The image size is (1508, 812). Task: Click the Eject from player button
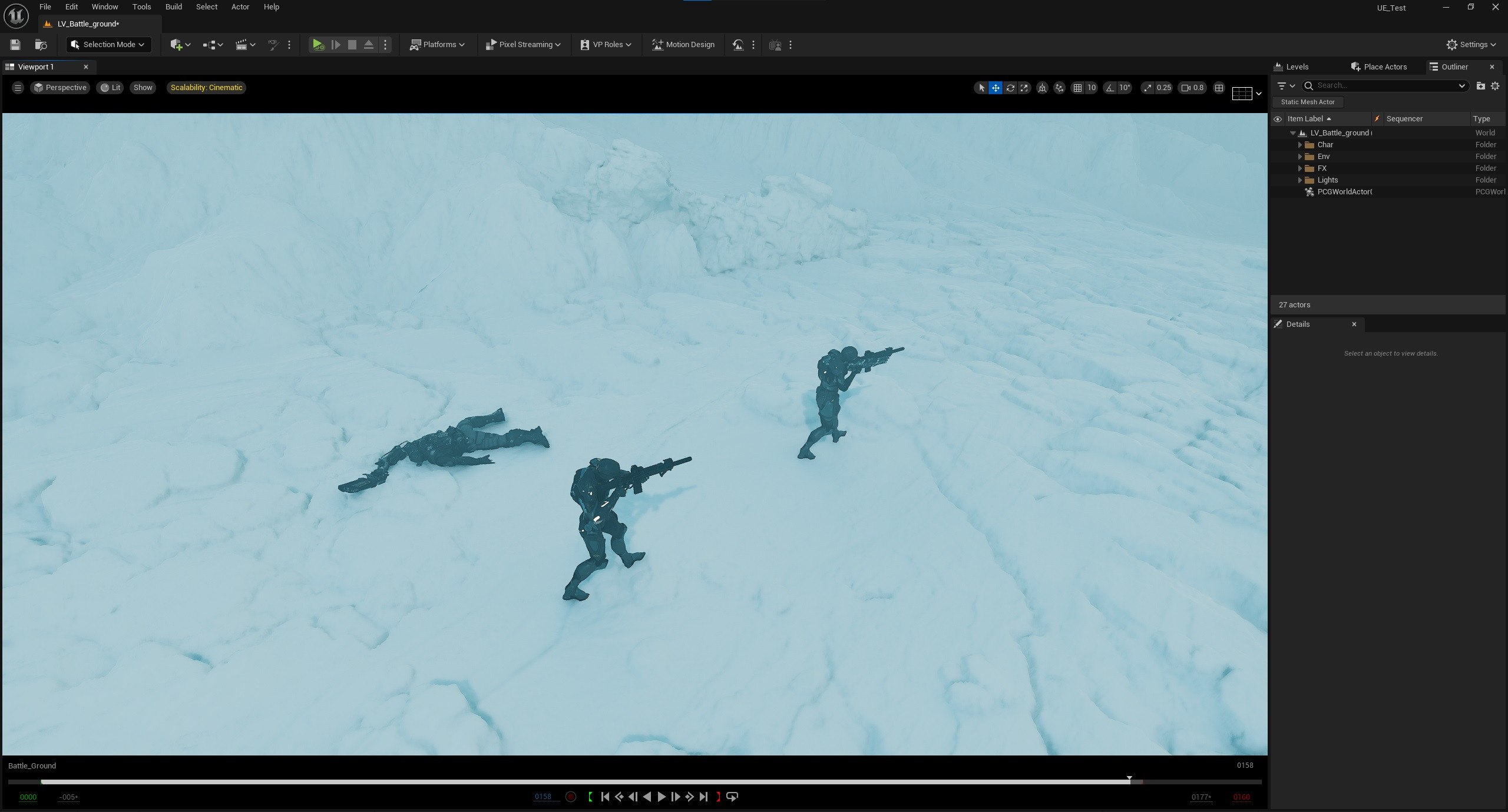tap(369, 45)
